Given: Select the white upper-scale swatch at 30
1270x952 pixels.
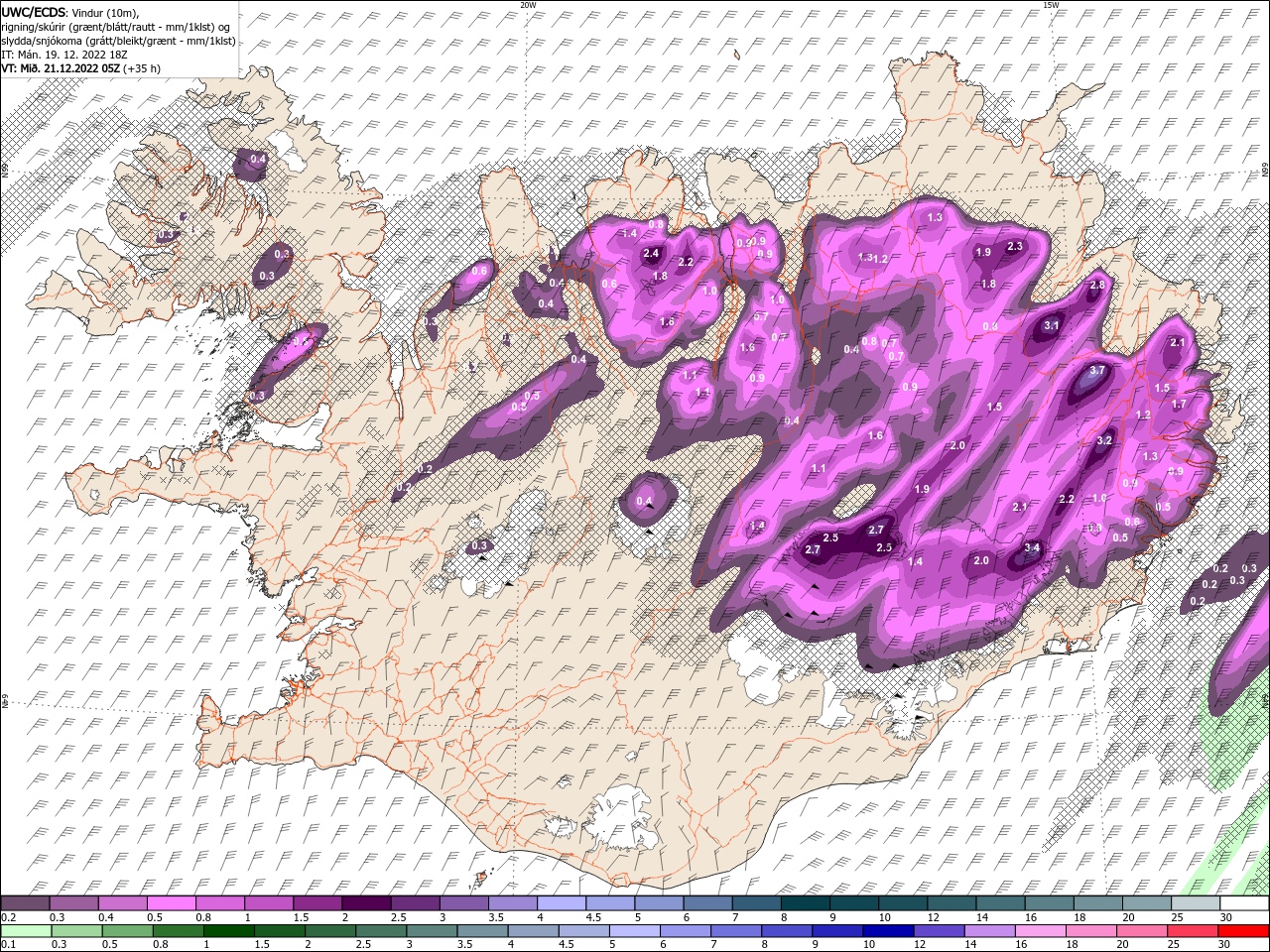Looking at the screenshot, I should 1244,903.
